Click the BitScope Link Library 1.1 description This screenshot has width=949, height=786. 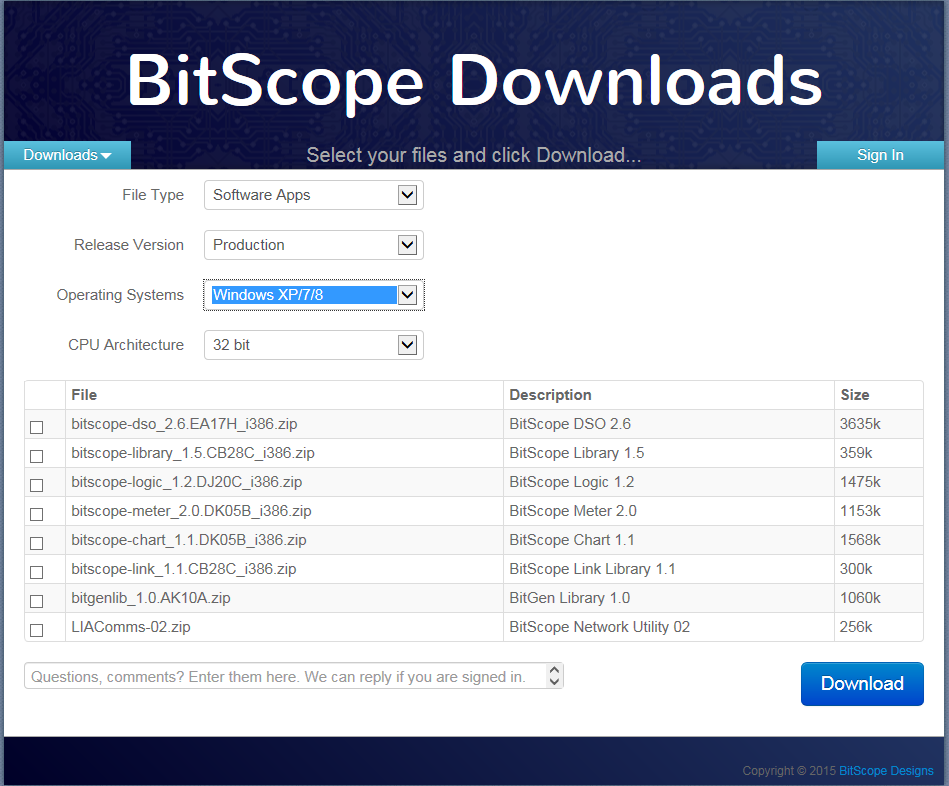[x=593, y=569]
